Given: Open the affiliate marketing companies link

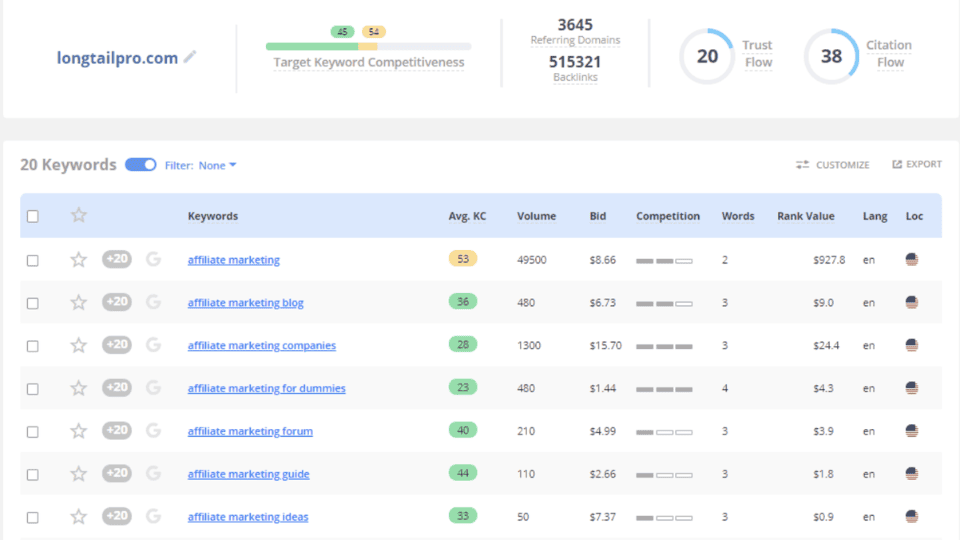Looking at the screenshot, I should tap(261, 345).
